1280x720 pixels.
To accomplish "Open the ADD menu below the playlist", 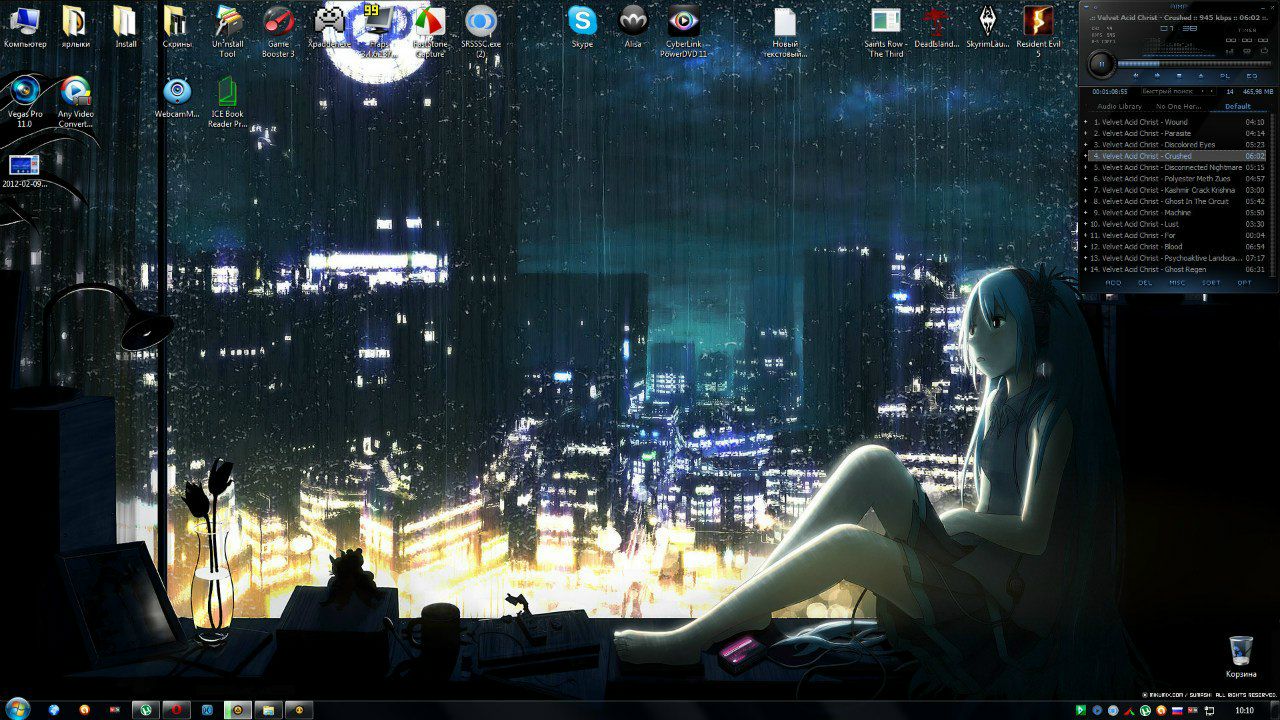I will [x=1113, y=282].
